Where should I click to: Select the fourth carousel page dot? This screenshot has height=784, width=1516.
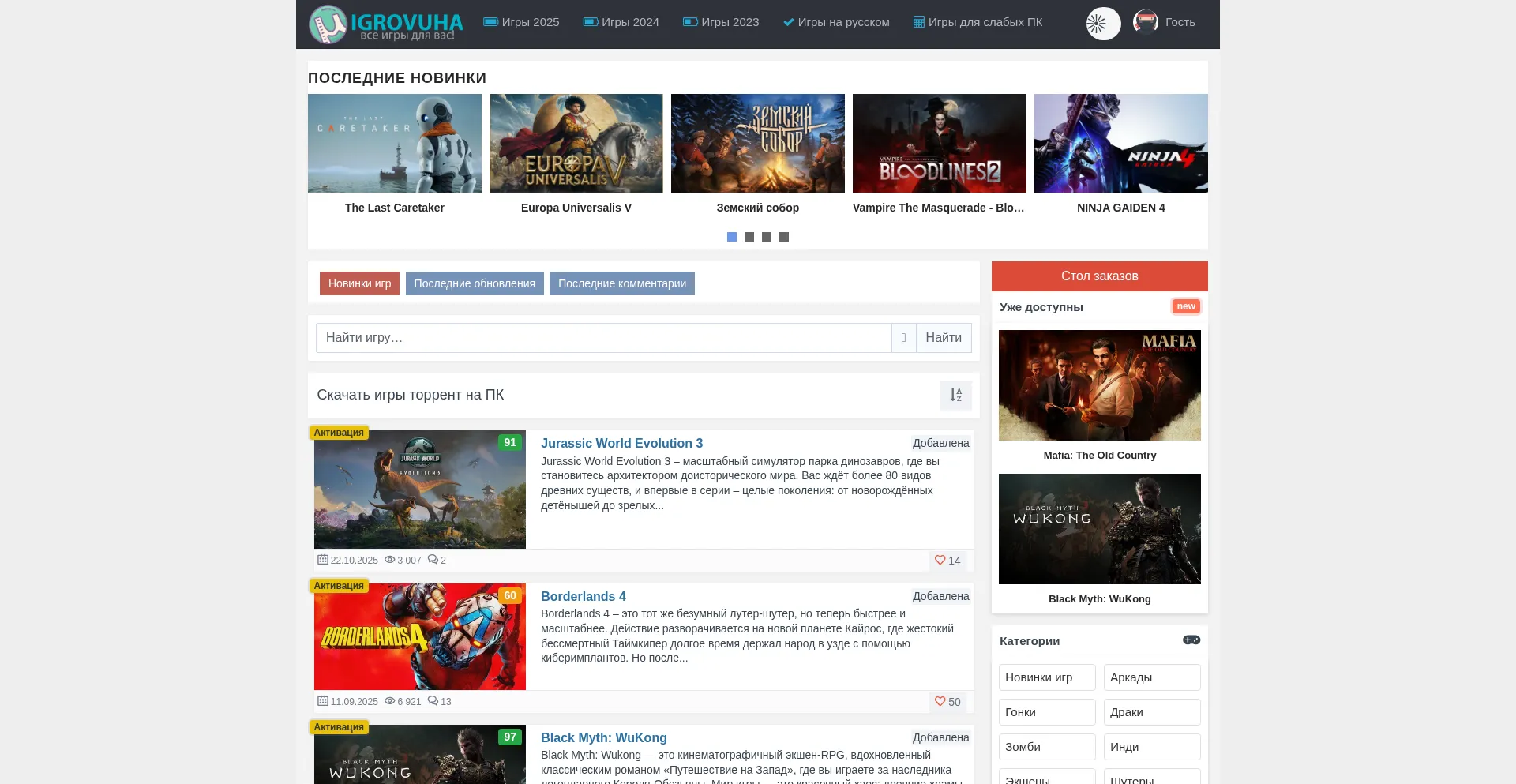(784, 237)
